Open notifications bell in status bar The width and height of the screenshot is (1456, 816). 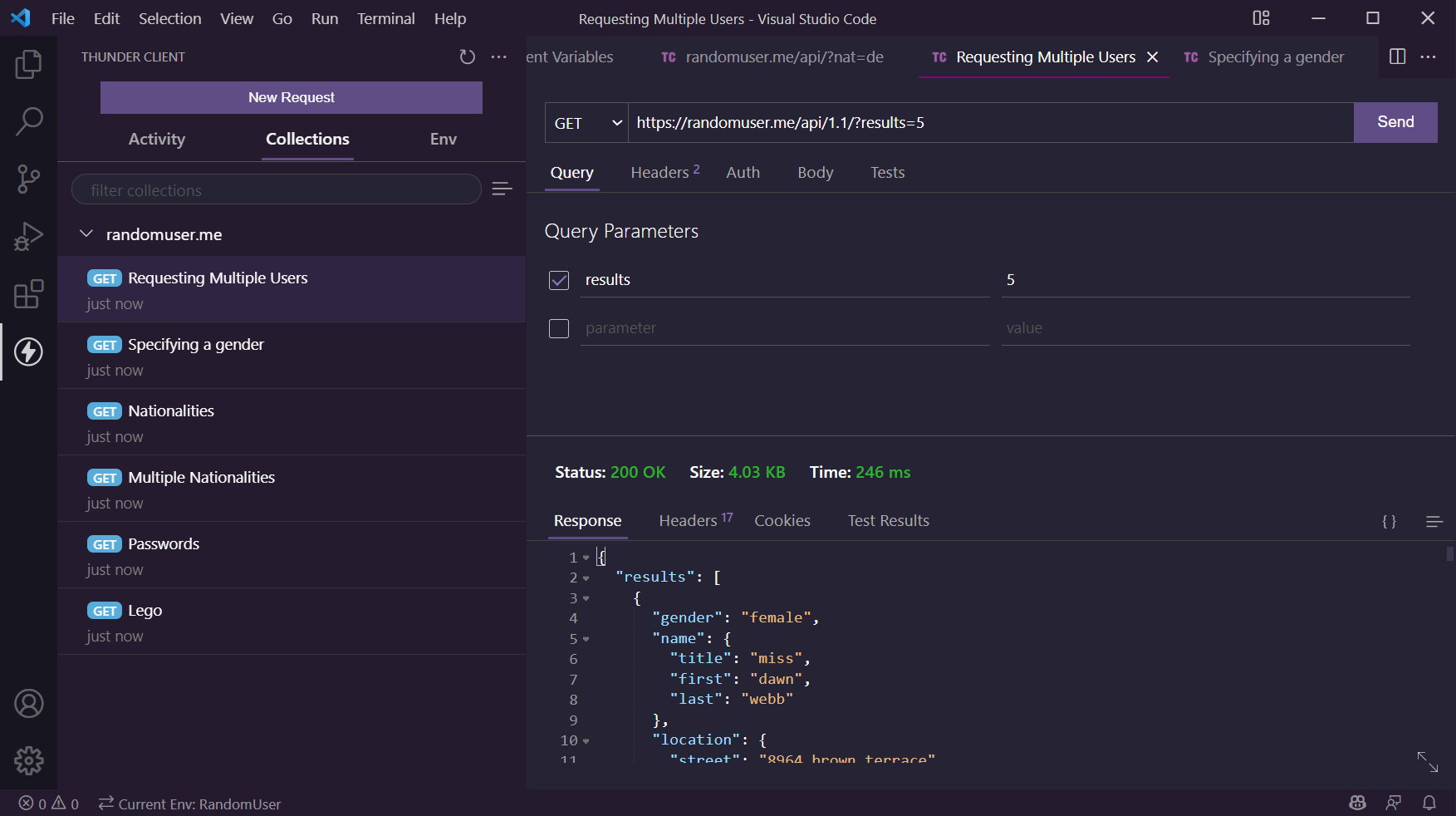1429,803
